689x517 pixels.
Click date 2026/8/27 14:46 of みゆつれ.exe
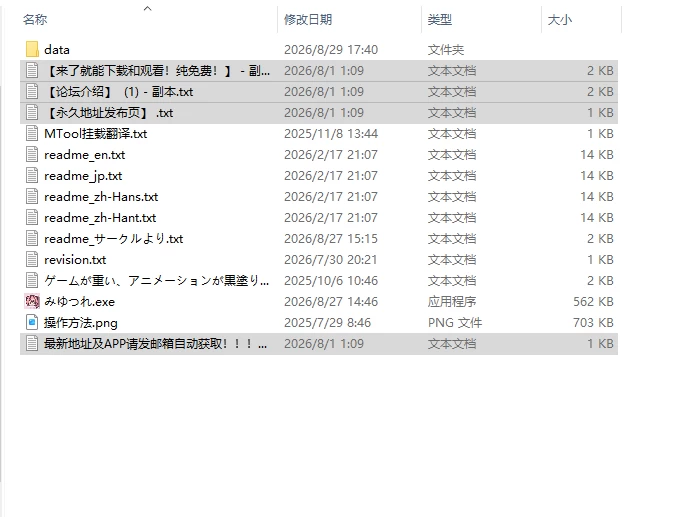[331, 302]
